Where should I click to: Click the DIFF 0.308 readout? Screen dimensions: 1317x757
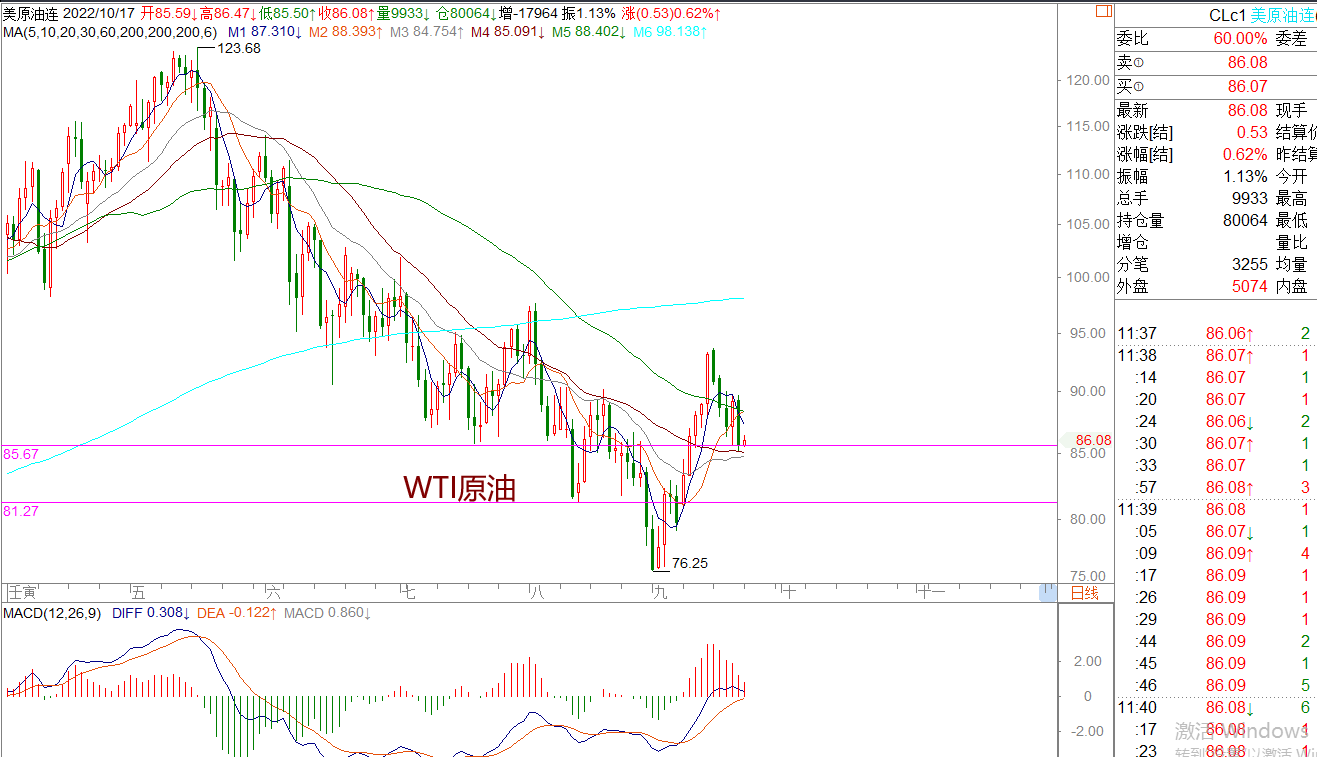point(151,612)
